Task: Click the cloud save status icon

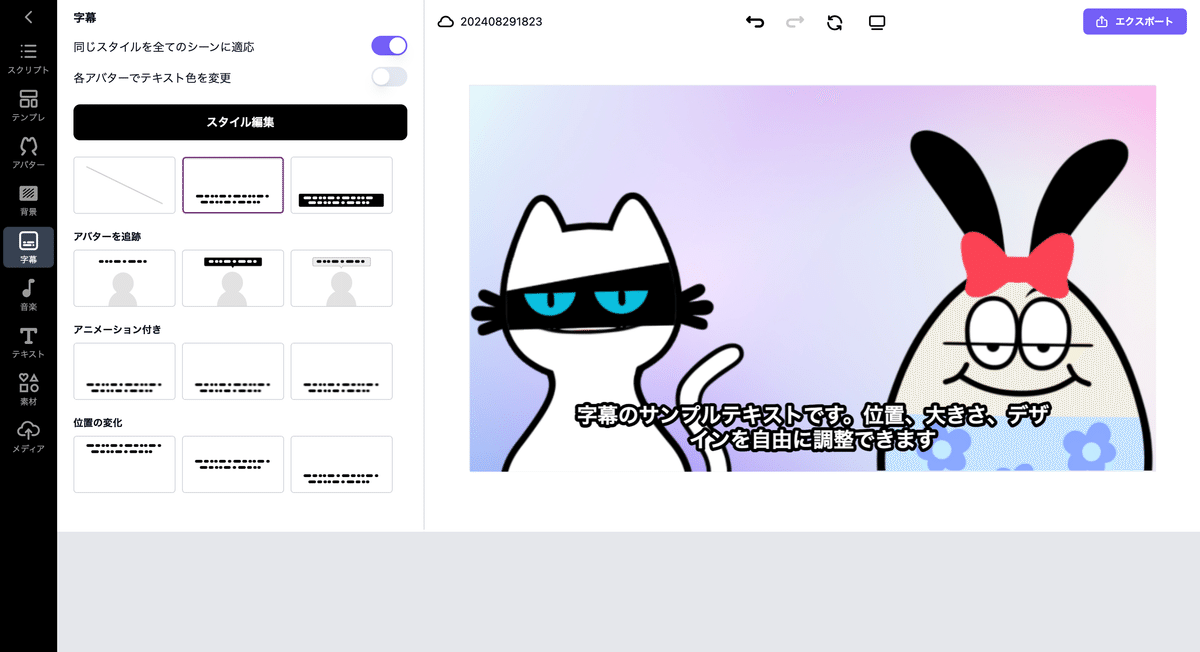Action: [446, 21]
